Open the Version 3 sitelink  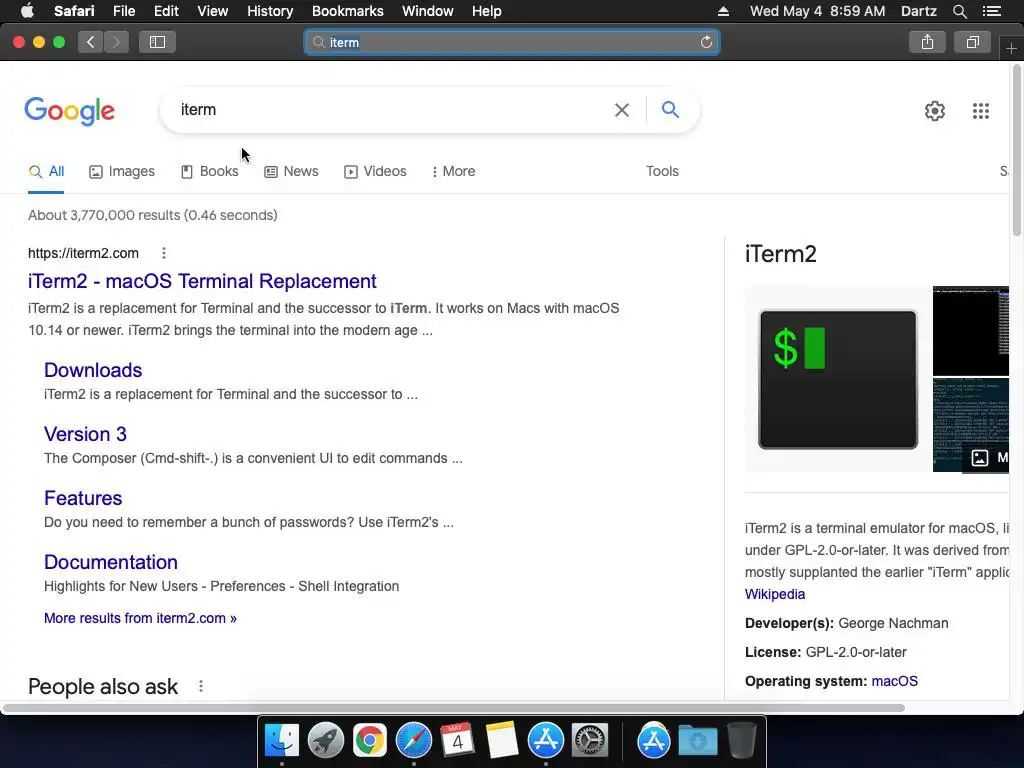point(85,434)
